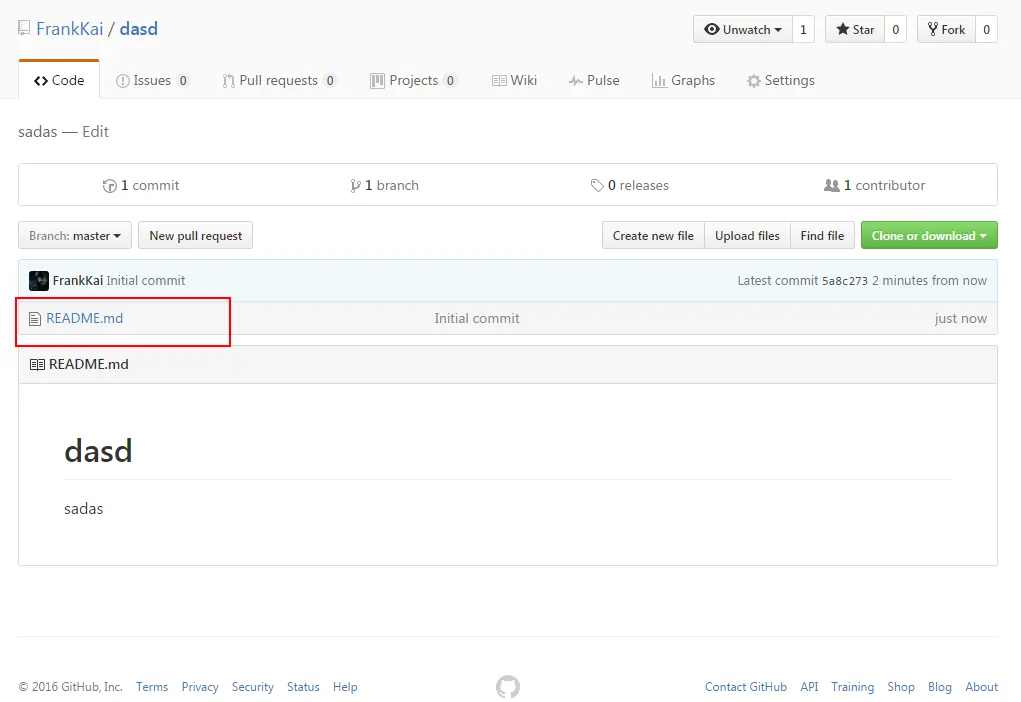Click the branch icon beside 1 branch
The image size is (1021, 702).
click(355, 186)
